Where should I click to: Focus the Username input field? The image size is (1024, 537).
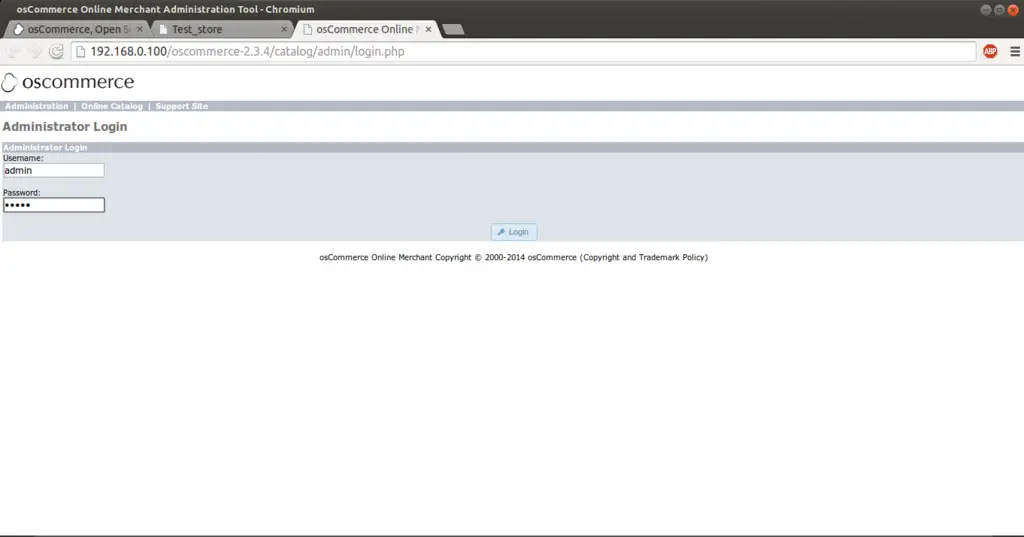(x=54, y=171)
